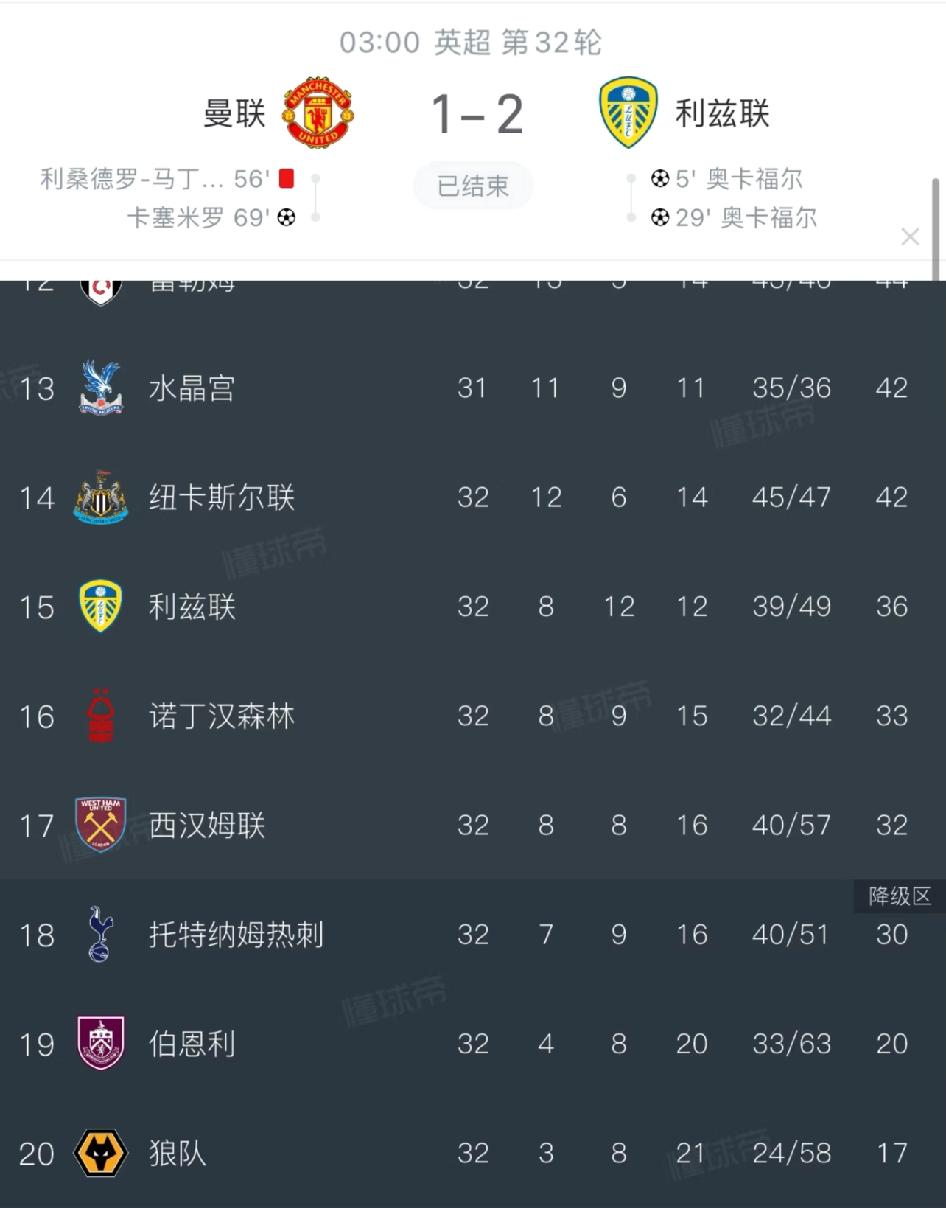
Task: Select the 狼队 table row
Action: 473,1153
